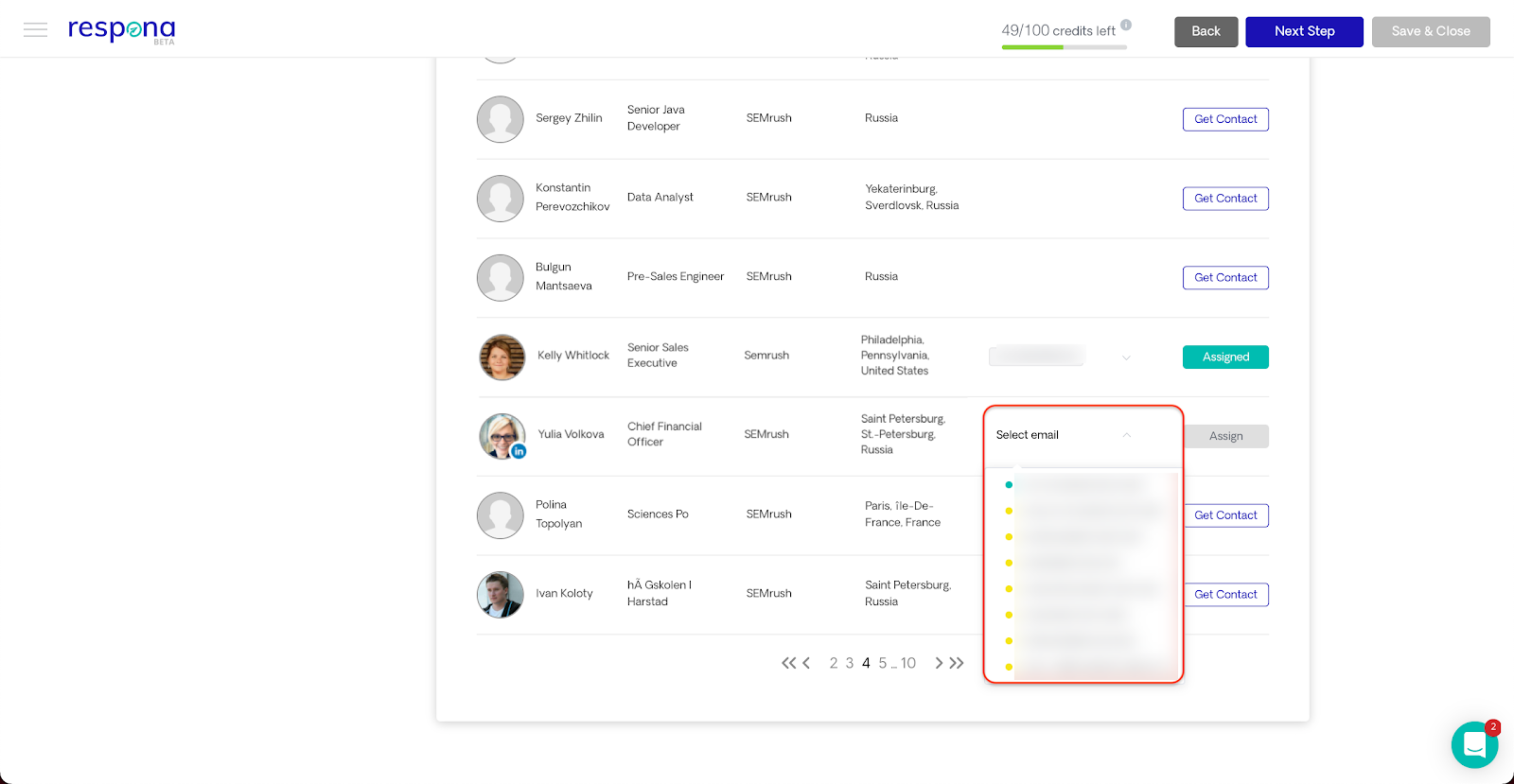
Task: Click the 49/100 credits left text
Action: pyautogui.click(x=1058, y=30)
